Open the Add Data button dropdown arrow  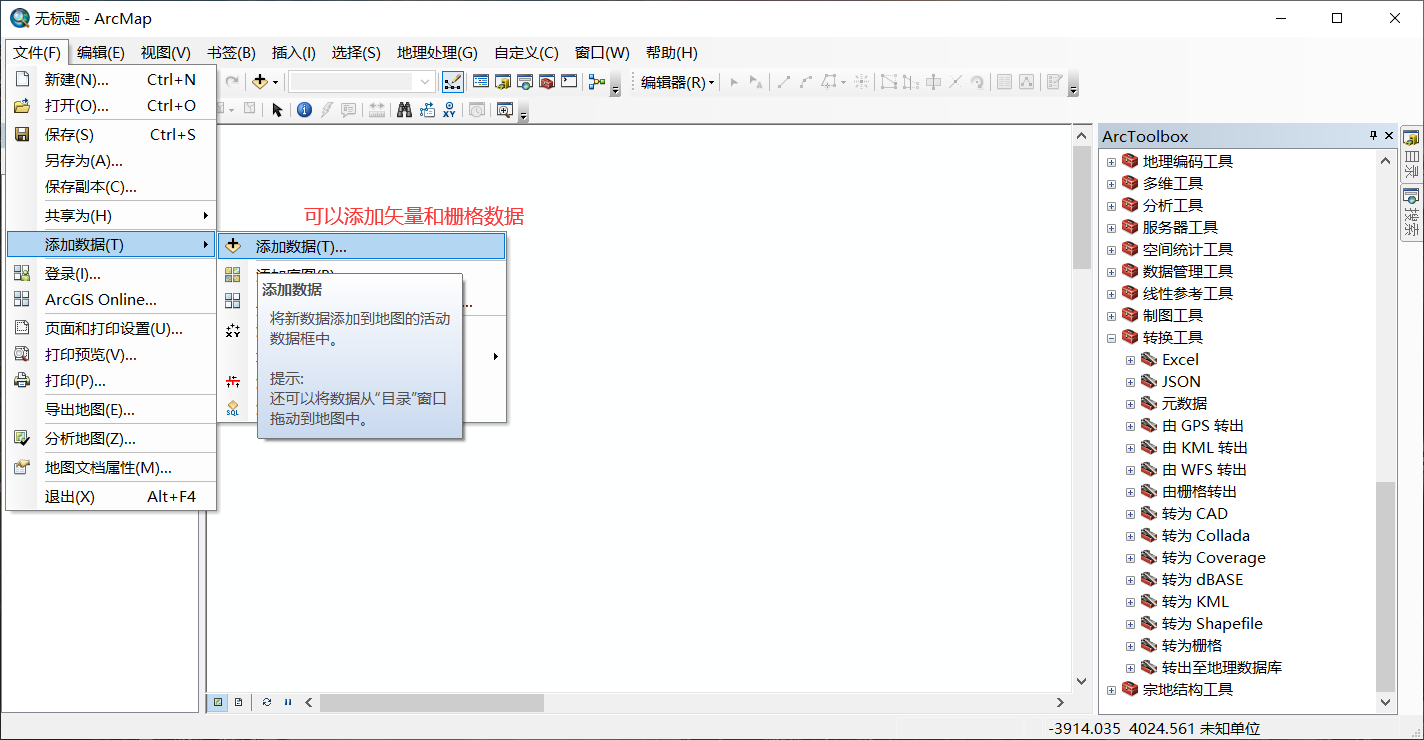pos(276,82)
